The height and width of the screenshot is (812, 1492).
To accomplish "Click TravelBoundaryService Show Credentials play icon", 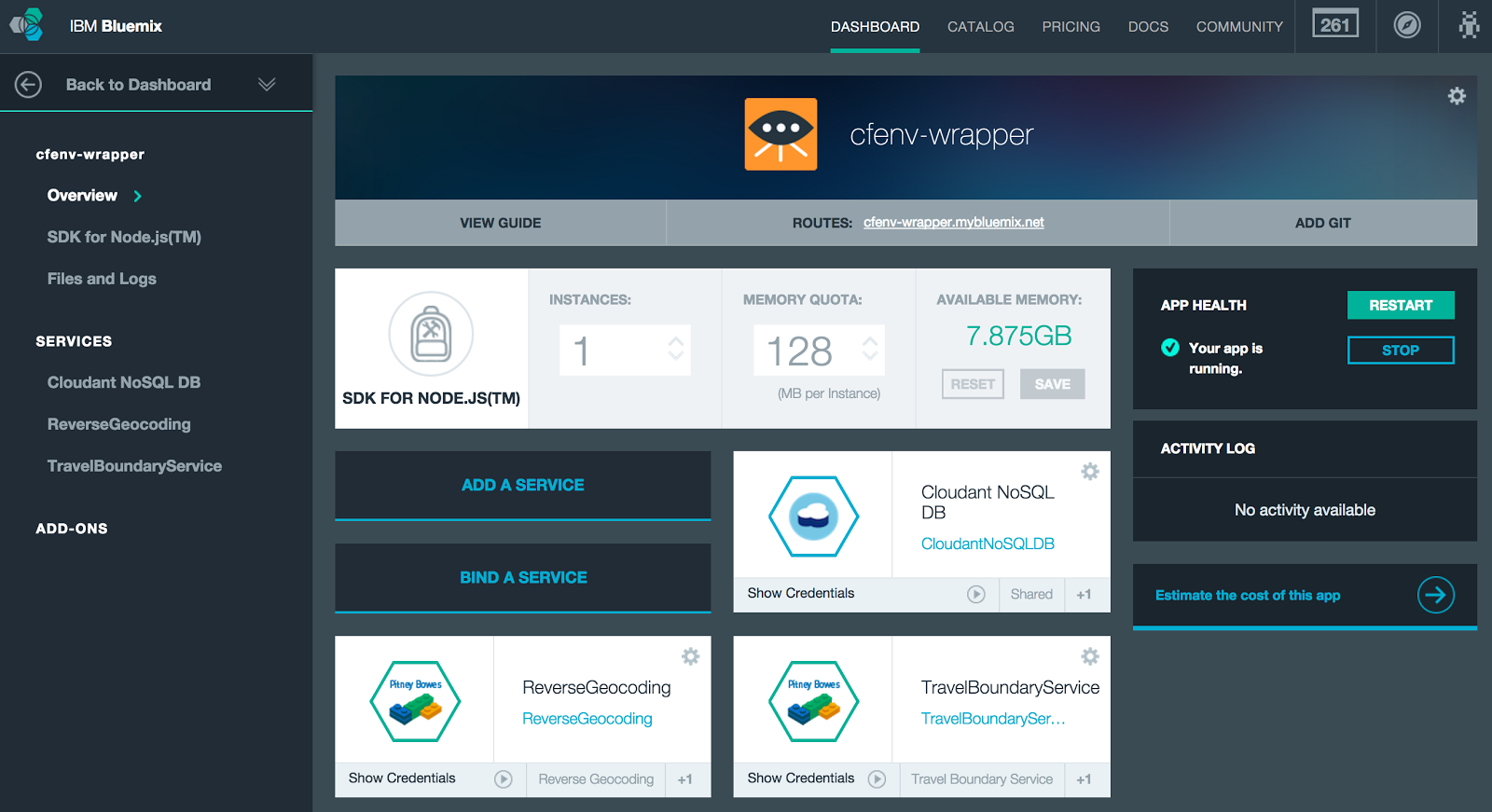I will pos(877,779).
